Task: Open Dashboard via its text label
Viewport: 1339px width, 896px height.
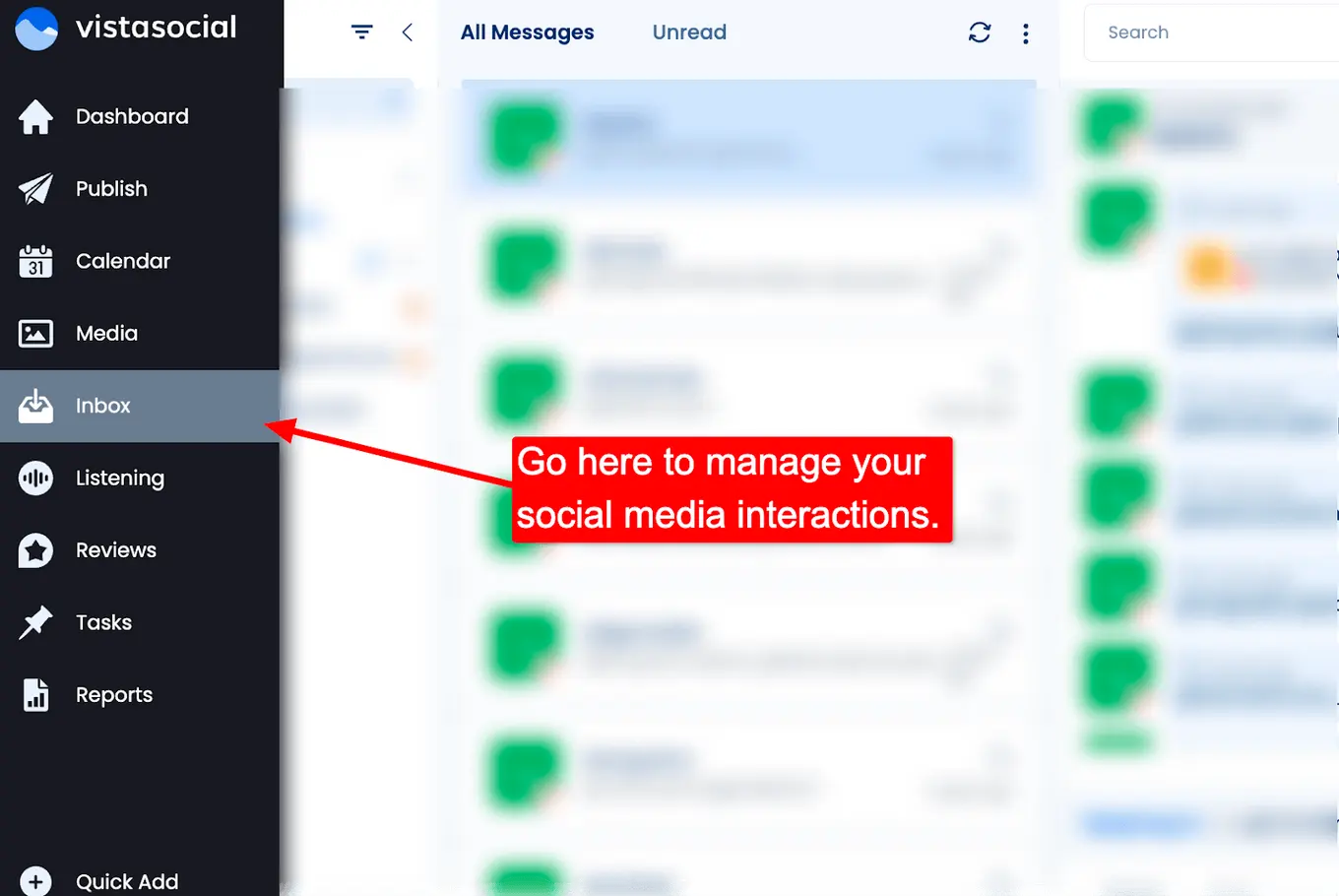Action: pos(132,116)
